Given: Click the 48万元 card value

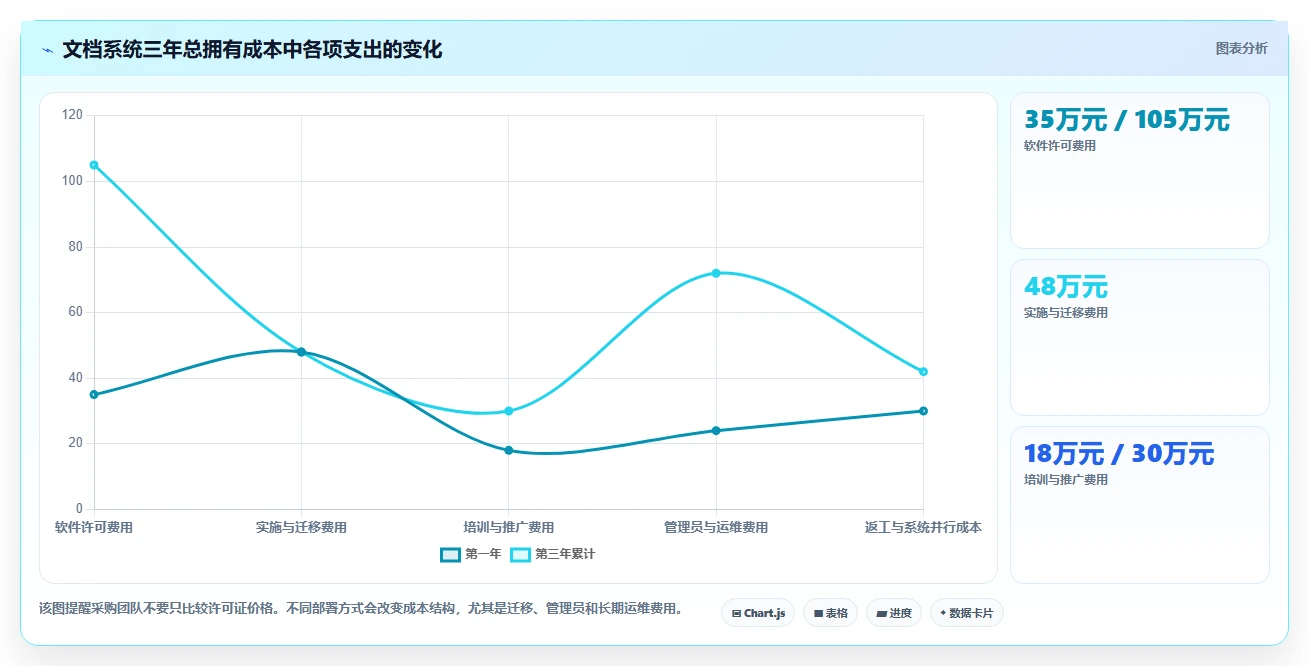Looking at the screenshot, I should (x=1066, y=287).
